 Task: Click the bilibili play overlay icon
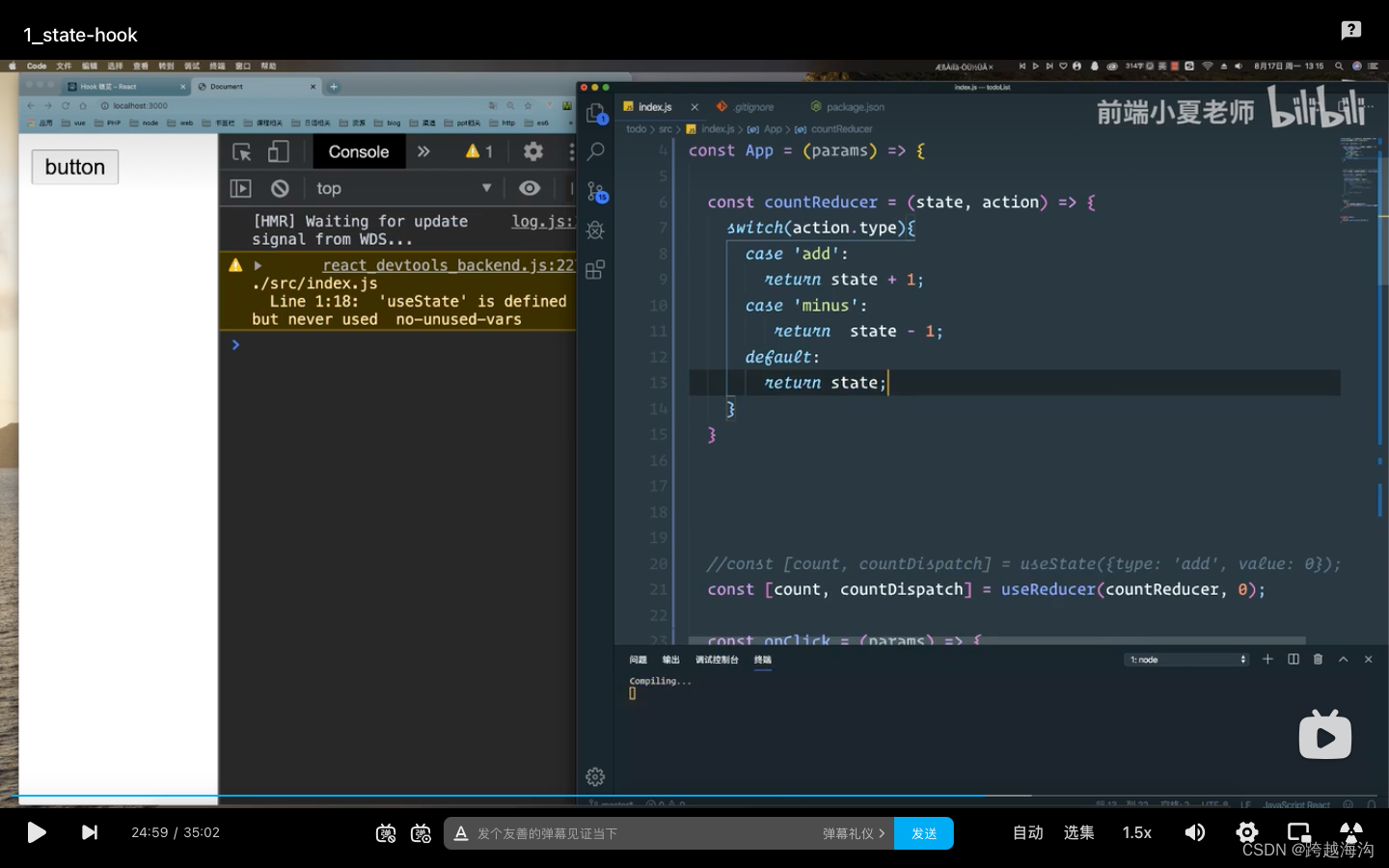pos(1325,734)
